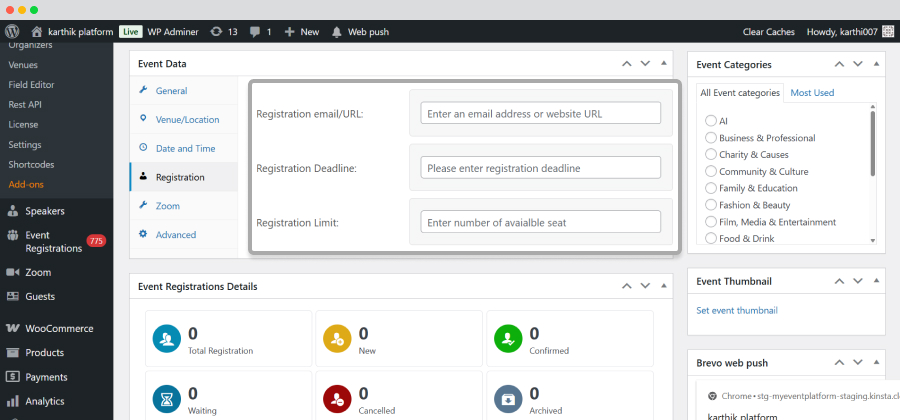Viewport: 900px width, 420px height.
Task: Click the Confirmed green icon
Action: 509,339
